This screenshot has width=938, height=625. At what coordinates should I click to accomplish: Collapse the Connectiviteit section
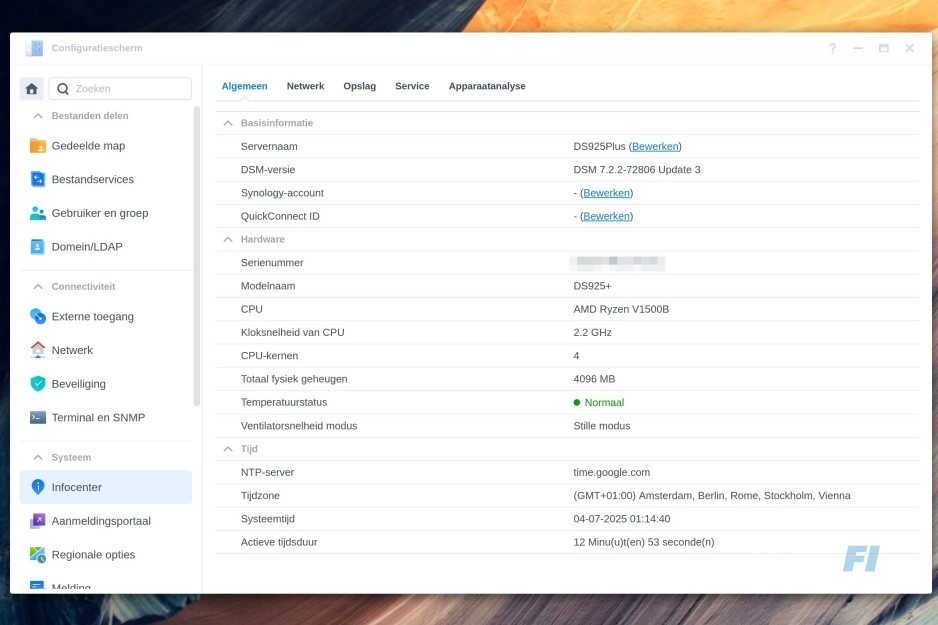coord(38,286)
